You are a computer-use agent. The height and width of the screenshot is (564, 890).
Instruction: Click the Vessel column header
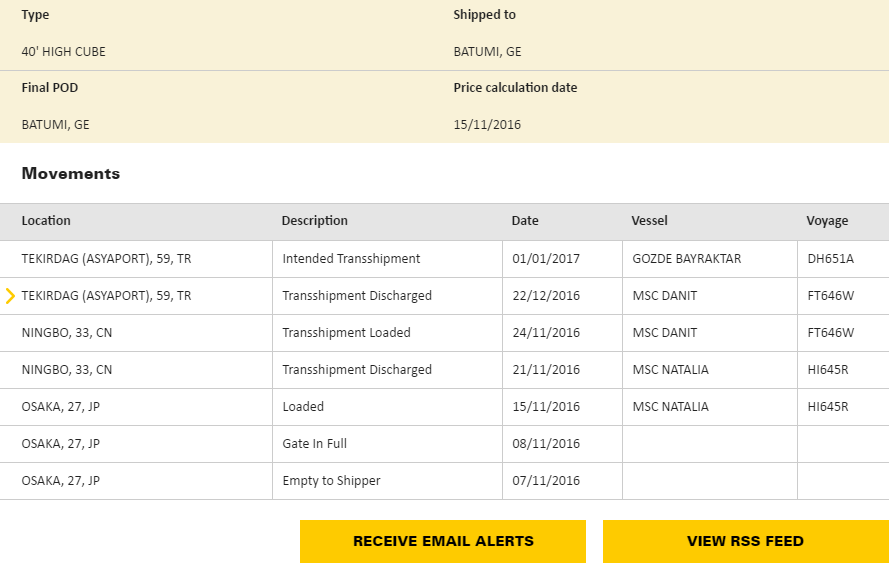[649, 221]
